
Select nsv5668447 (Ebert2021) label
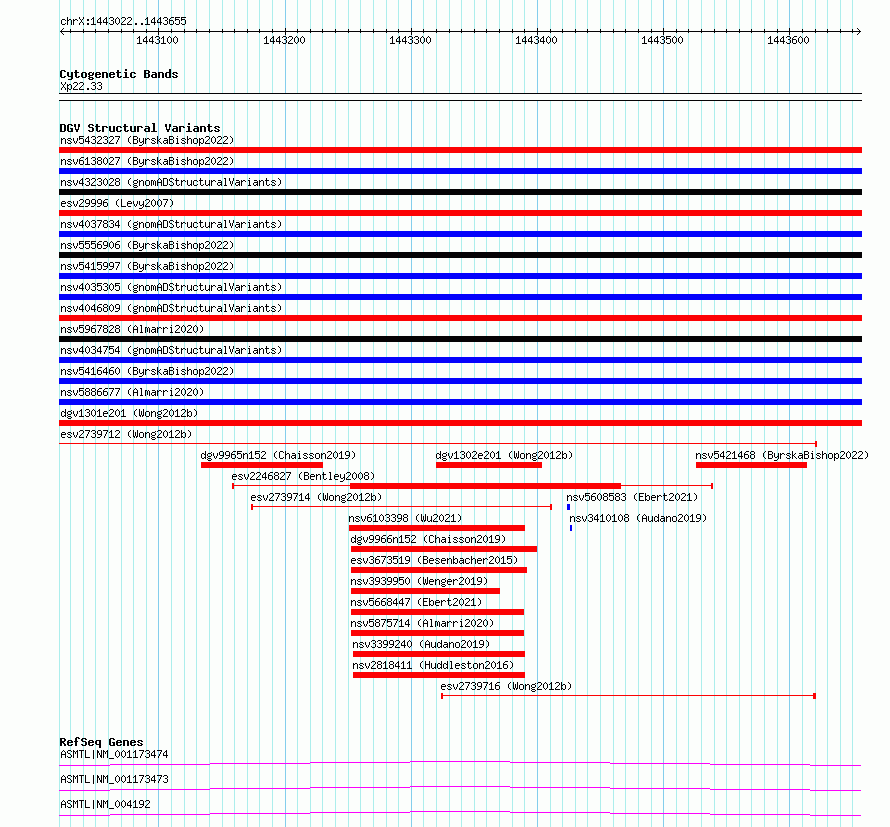[x=416, y=602]
